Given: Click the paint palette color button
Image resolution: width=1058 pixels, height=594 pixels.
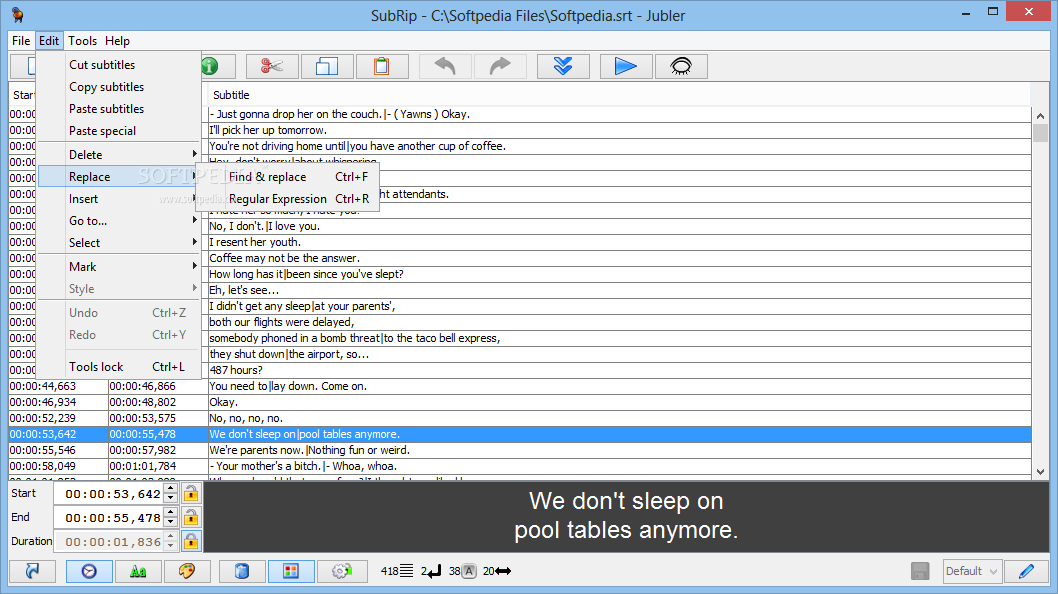Looking at the screenshot, I should coord(187,571).
